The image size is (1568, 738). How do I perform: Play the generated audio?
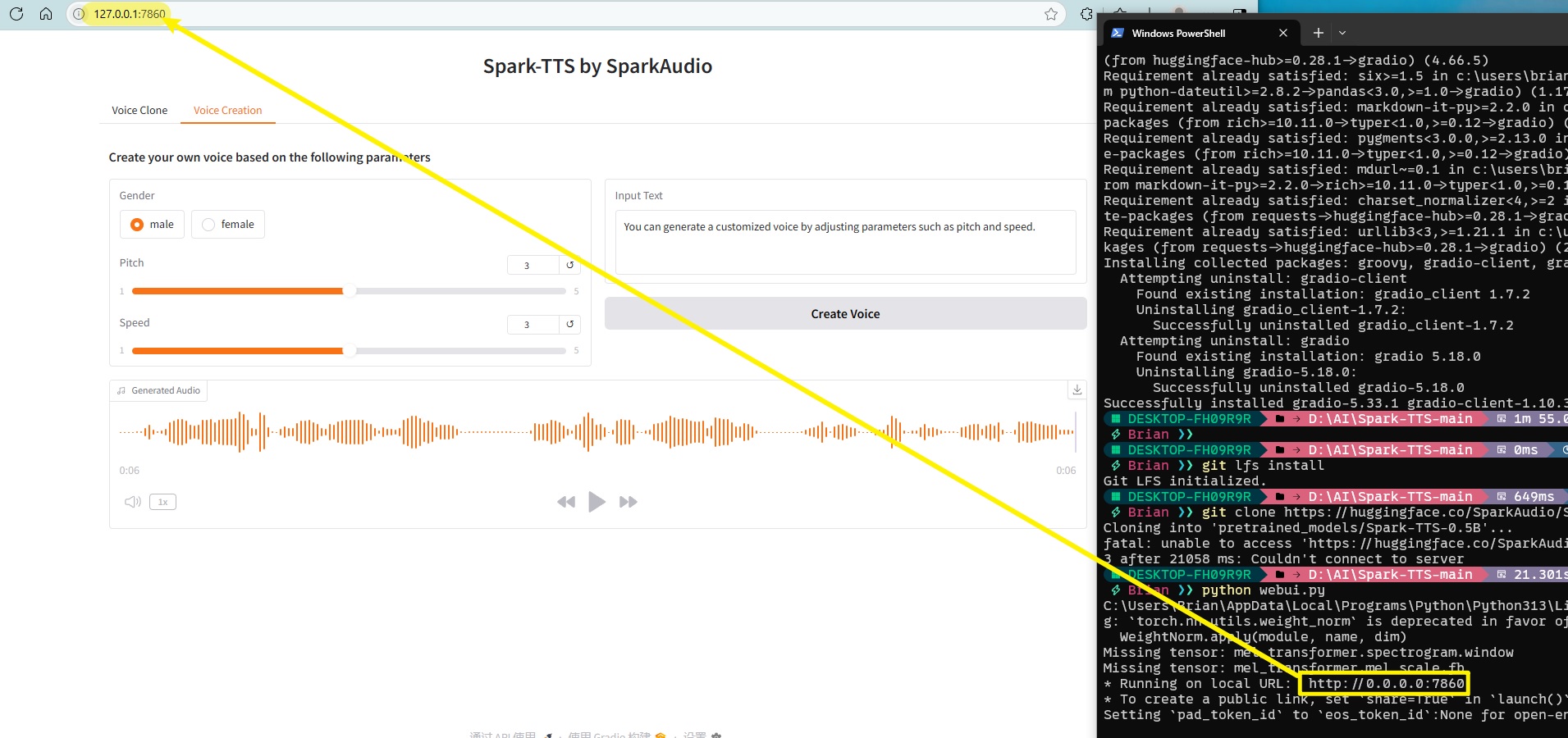pyautogui.click(x=597, y=502)
